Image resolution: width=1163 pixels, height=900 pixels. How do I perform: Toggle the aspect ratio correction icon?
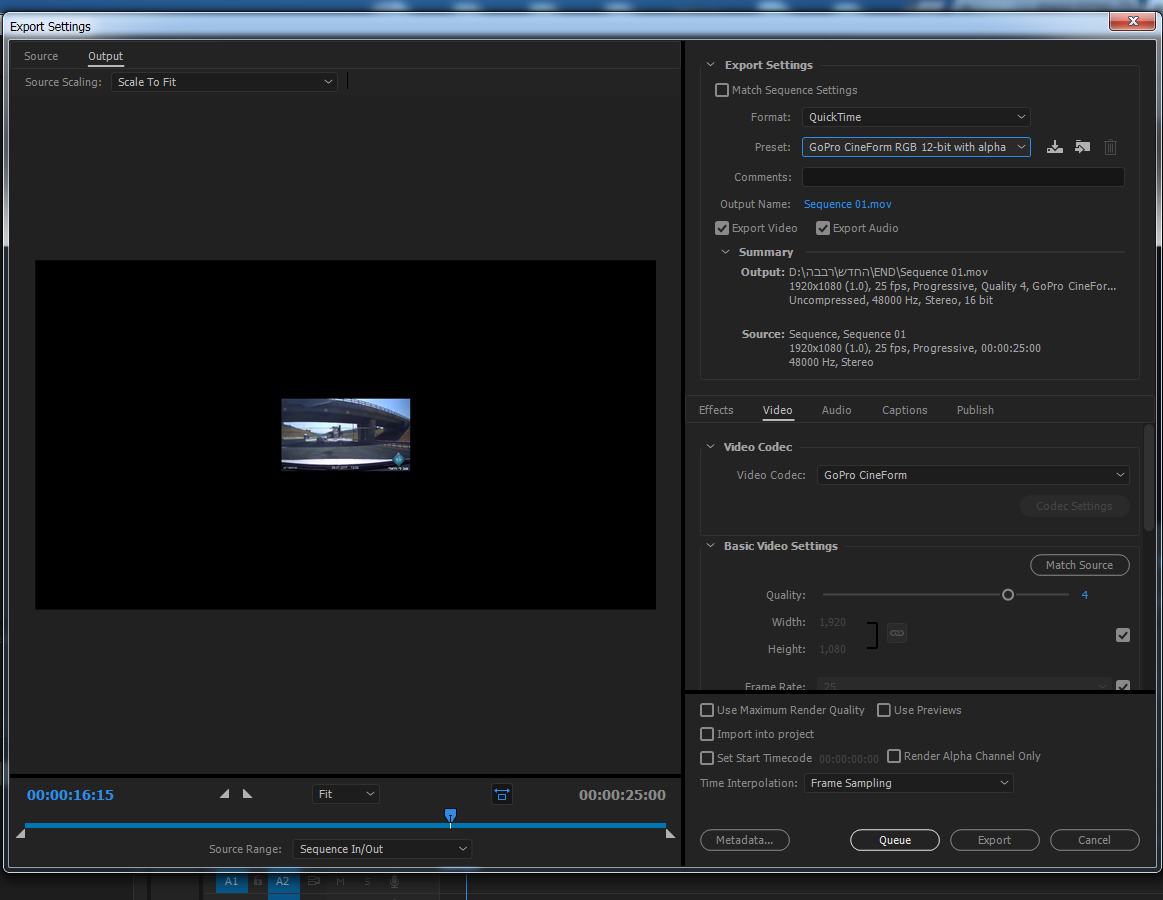pyautogui.click(x=501, y=794)
